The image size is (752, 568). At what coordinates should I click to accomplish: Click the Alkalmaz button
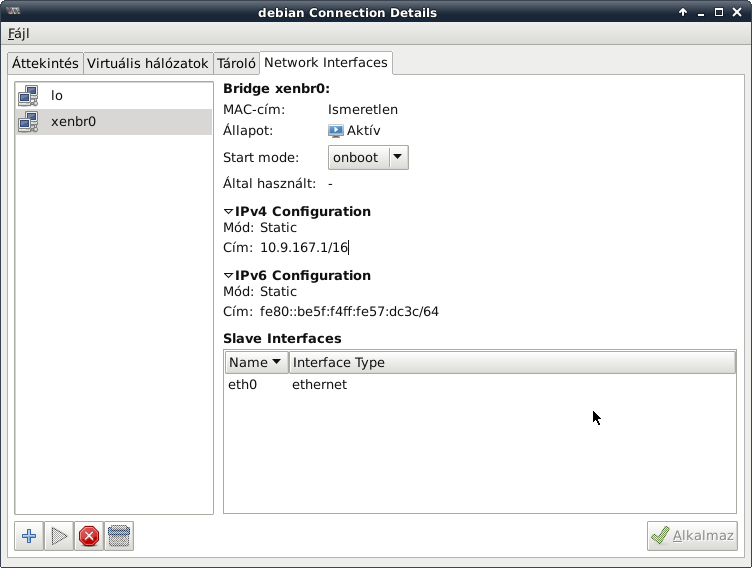pos(692,536)
